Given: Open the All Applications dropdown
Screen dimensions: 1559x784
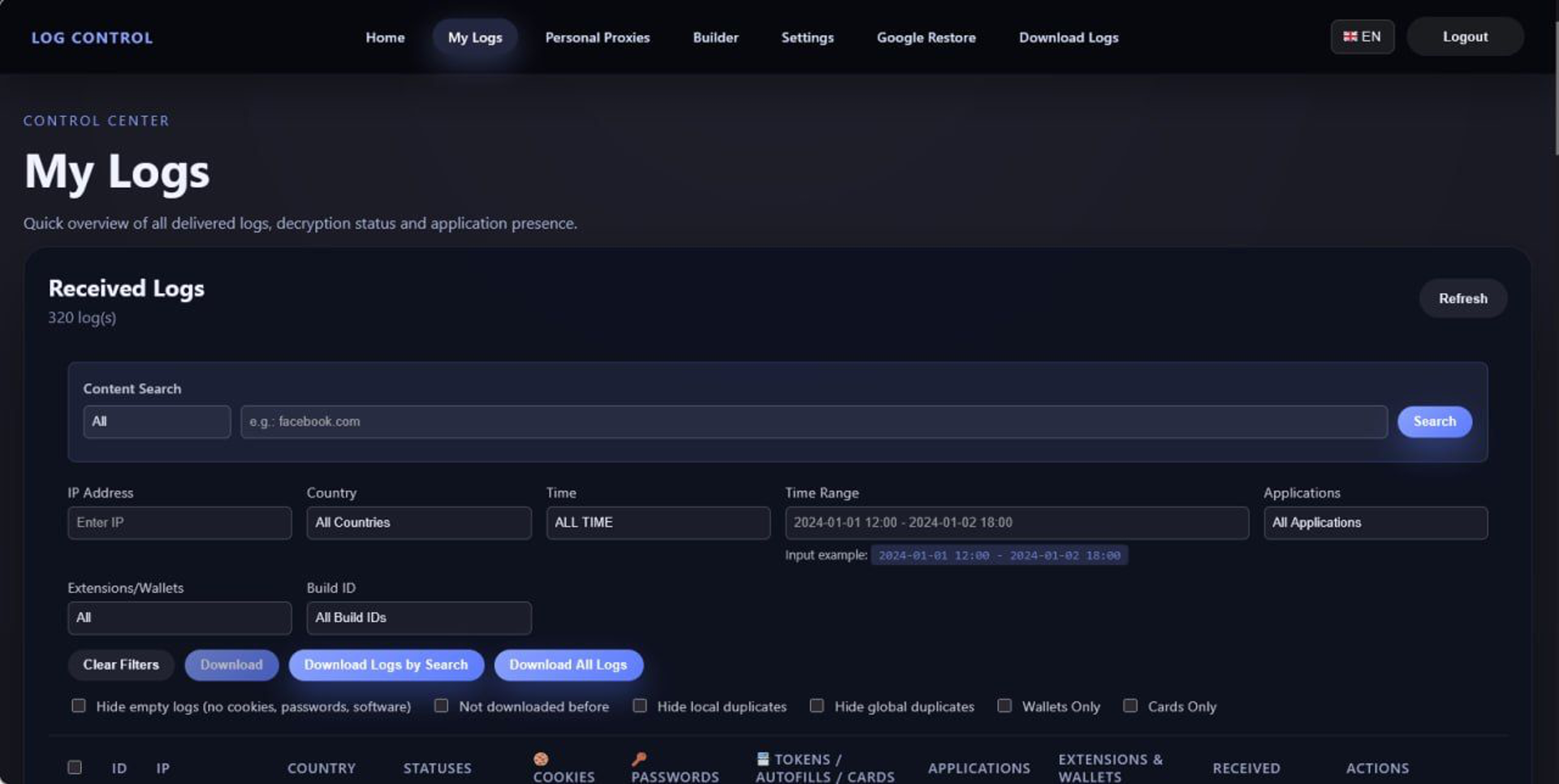Looking at the screenshot, I should pyautogui.click(x=1375, y=523).
